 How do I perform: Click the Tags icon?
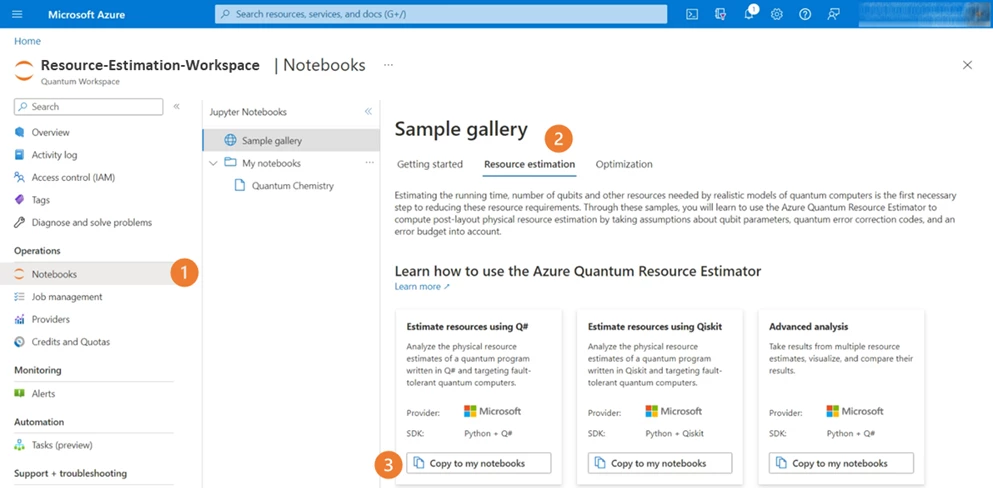point(20,200)
